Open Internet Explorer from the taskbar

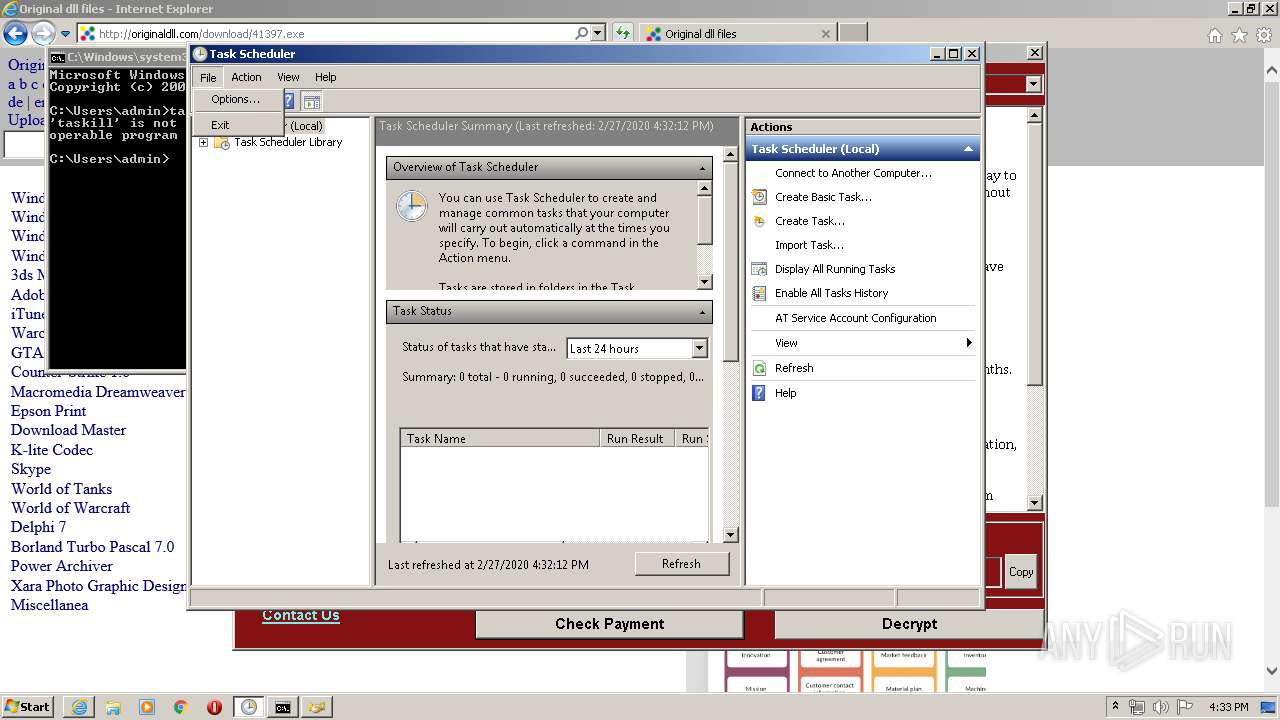pos(79,707)
